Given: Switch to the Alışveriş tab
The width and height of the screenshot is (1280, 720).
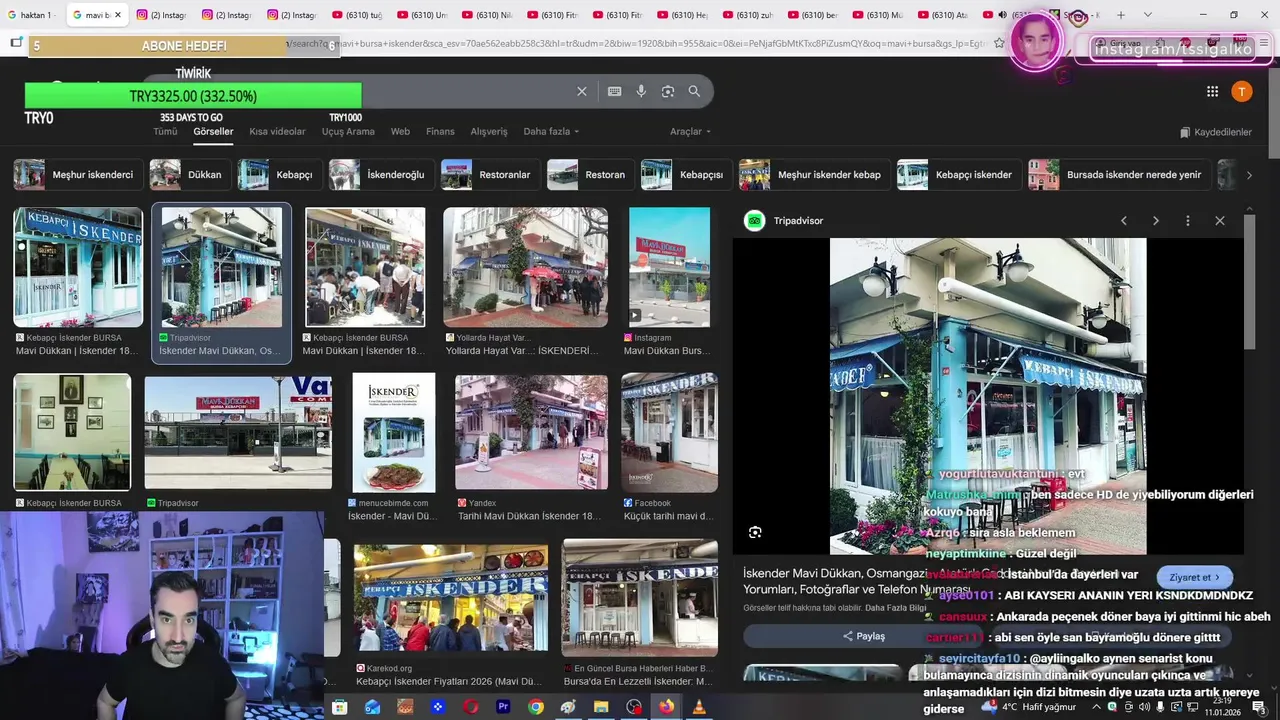Looking at the screenshot, I should (489, 131).
